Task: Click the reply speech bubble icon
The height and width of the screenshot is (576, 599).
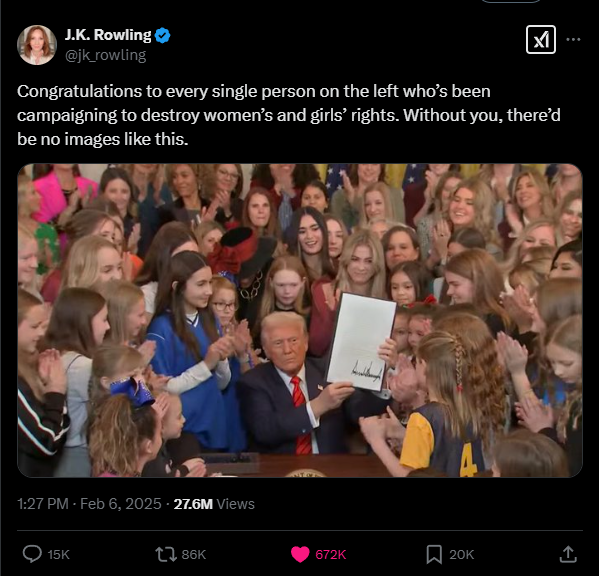Action: pos(32,554)
